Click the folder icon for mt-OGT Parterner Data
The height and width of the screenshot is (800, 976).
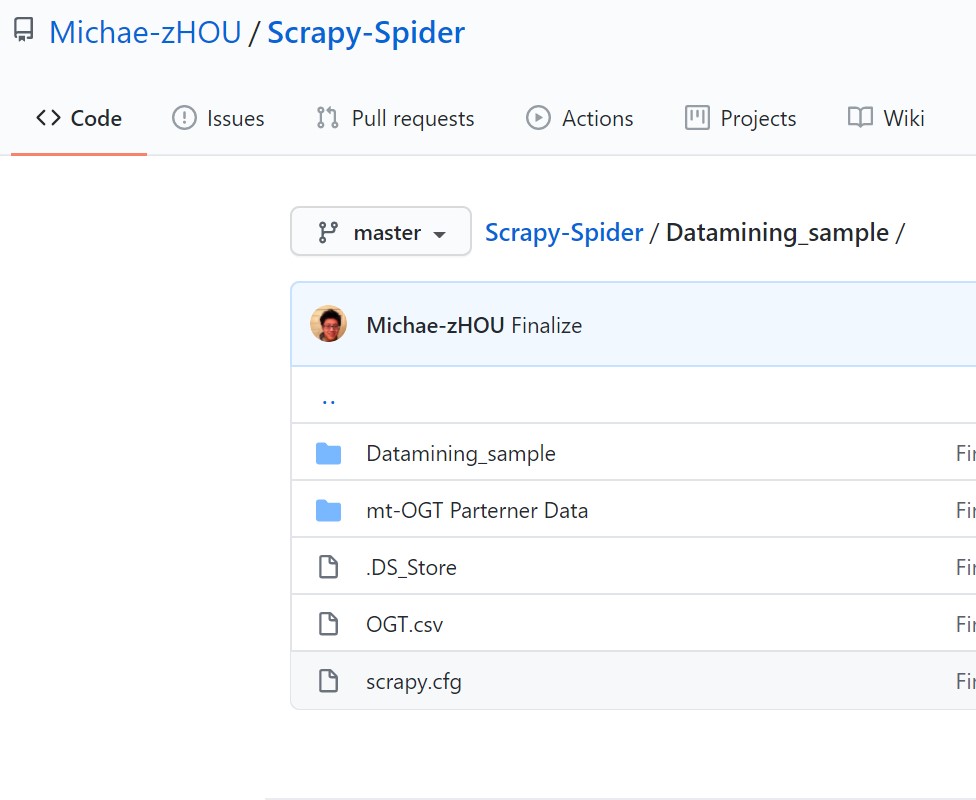329,511
